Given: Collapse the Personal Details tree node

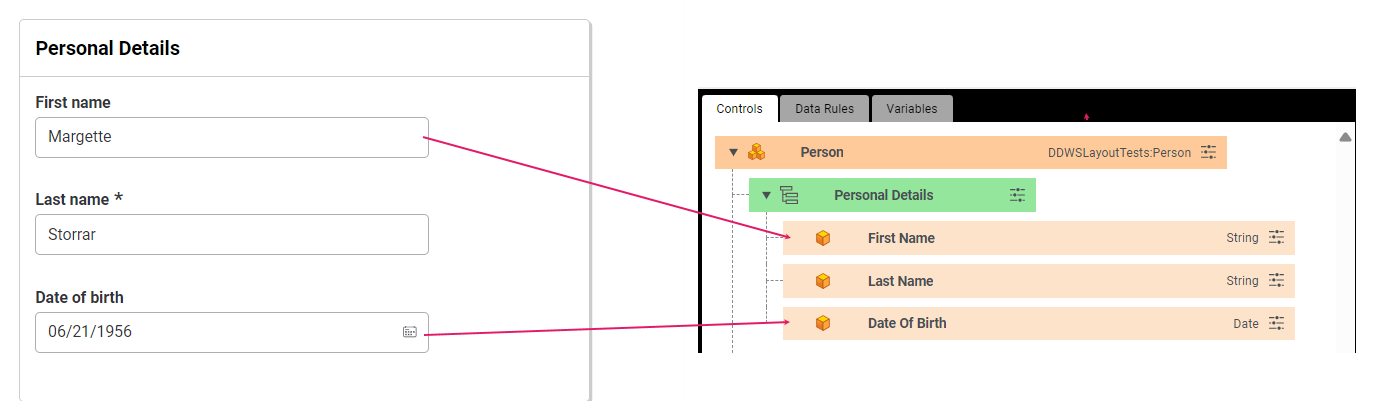Looking at the screenshot, I should click(767, 195).
